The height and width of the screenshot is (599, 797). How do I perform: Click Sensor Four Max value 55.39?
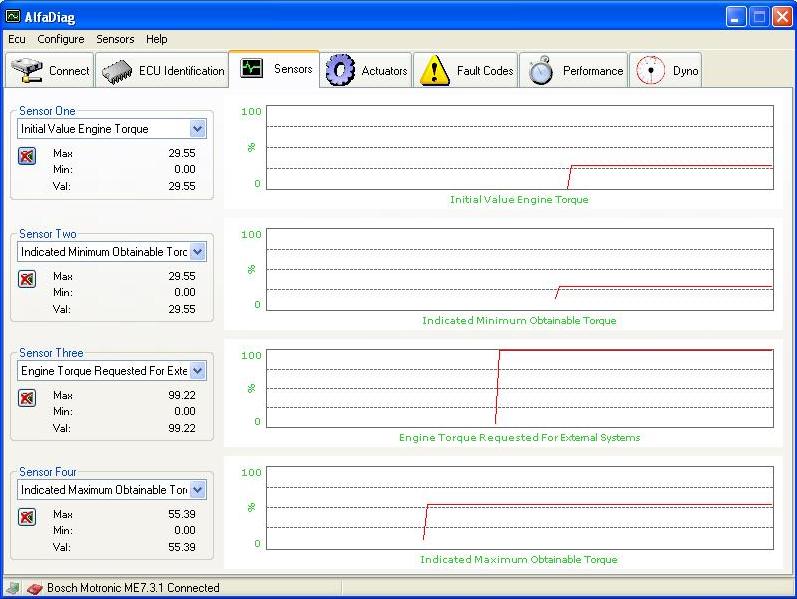point(182,514)
